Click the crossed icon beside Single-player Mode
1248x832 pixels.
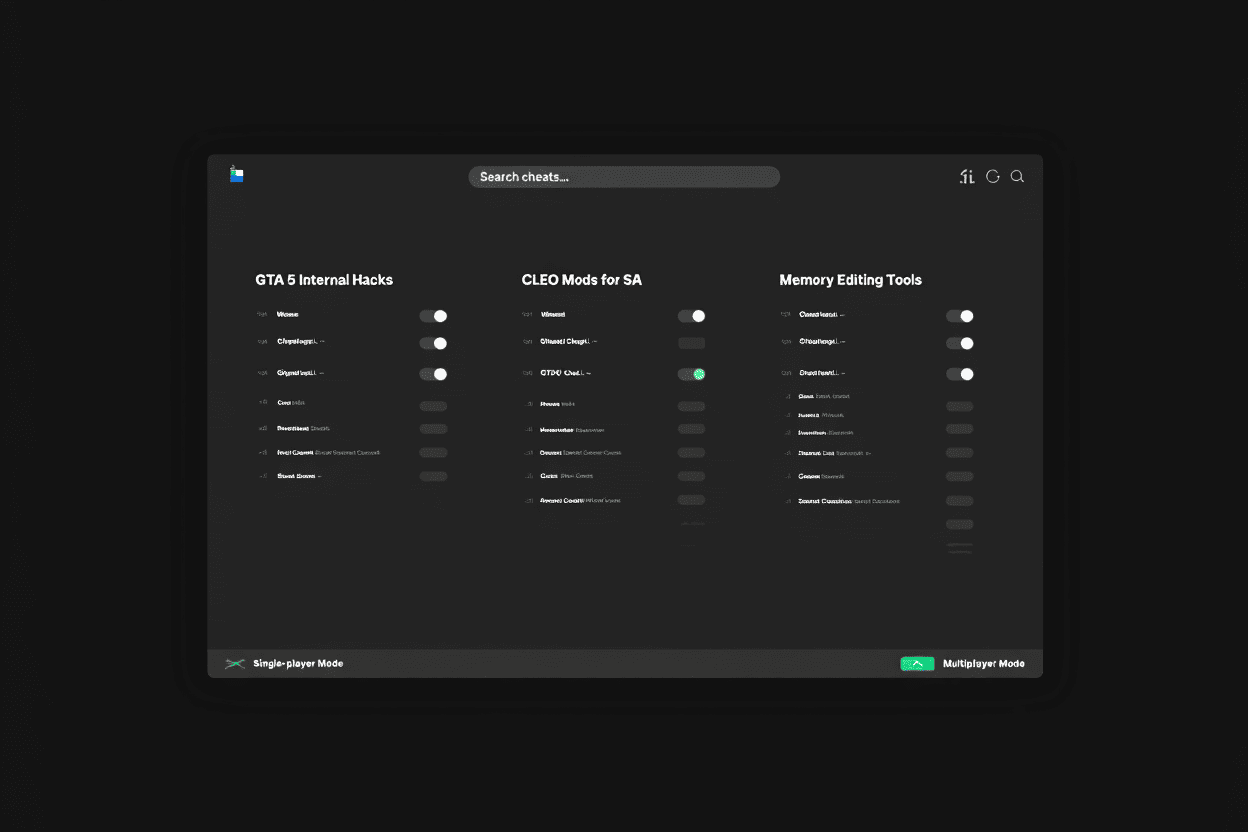pyautogui.click(x=235, y=664)
